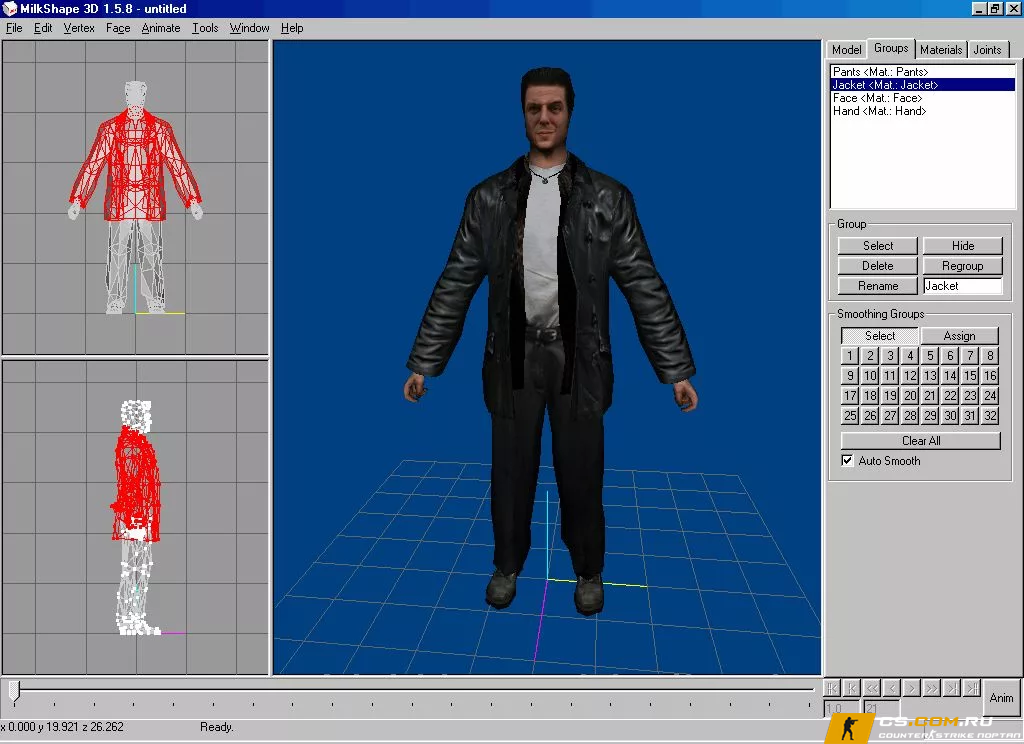Switch to the Model tab

pyautogui.click(x=846, y=50)
